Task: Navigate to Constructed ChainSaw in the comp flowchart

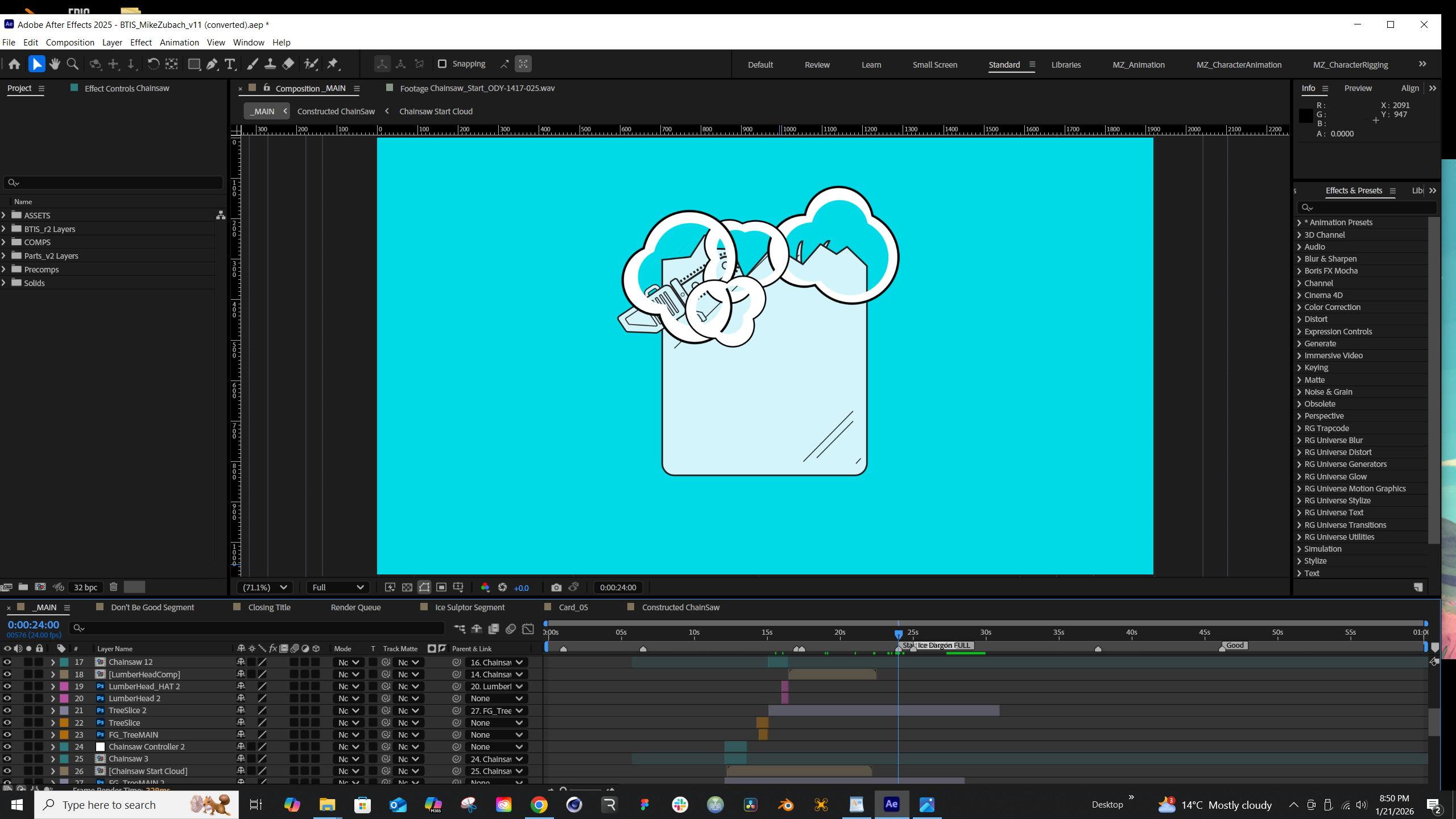Action: click(x=336, y=111)
